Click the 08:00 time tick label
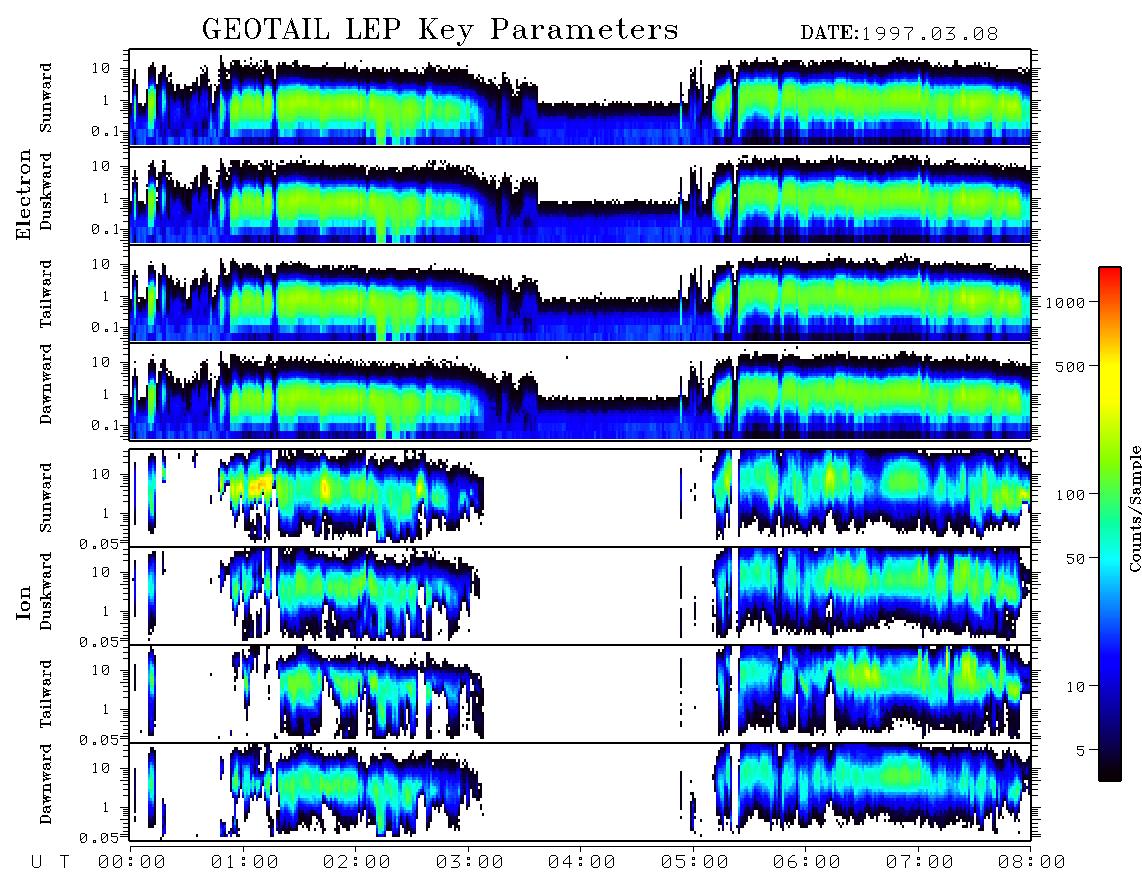1142x880 pixels. tap(1032, 862)
